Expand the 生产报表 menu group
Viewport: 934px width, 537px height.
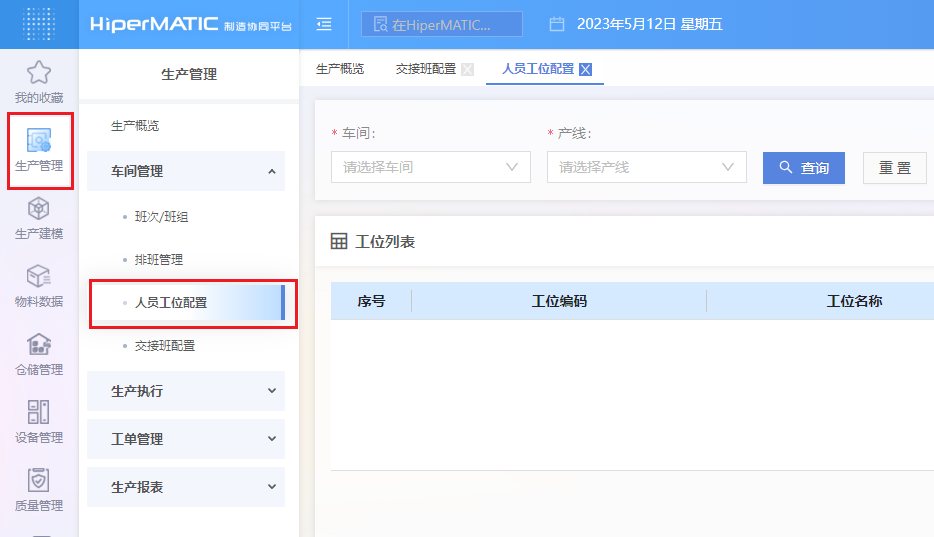pos(186,487)
